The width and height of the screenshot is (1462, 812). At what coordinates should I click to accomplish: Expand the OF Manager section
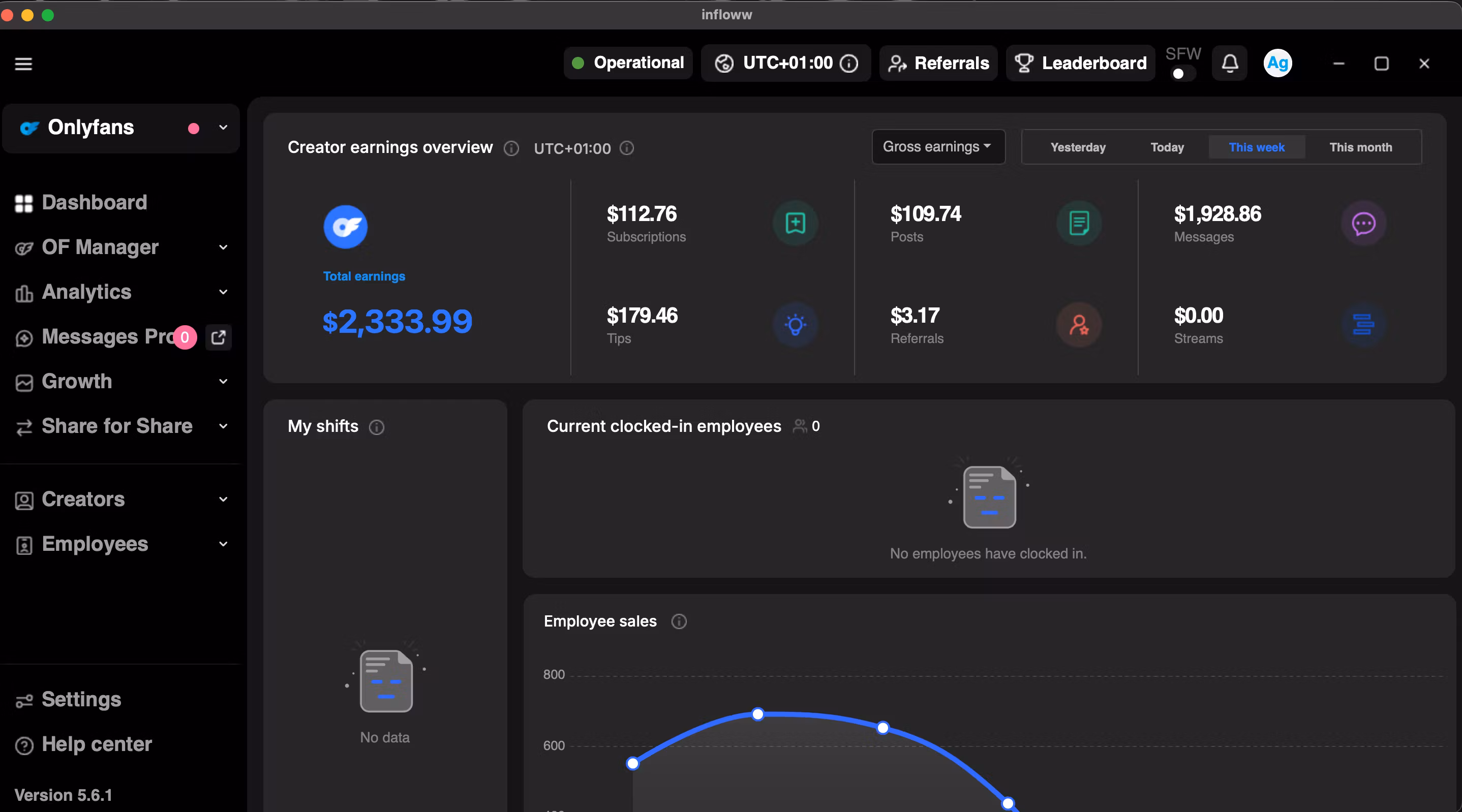pyautogui.click(x=223, y=247)
